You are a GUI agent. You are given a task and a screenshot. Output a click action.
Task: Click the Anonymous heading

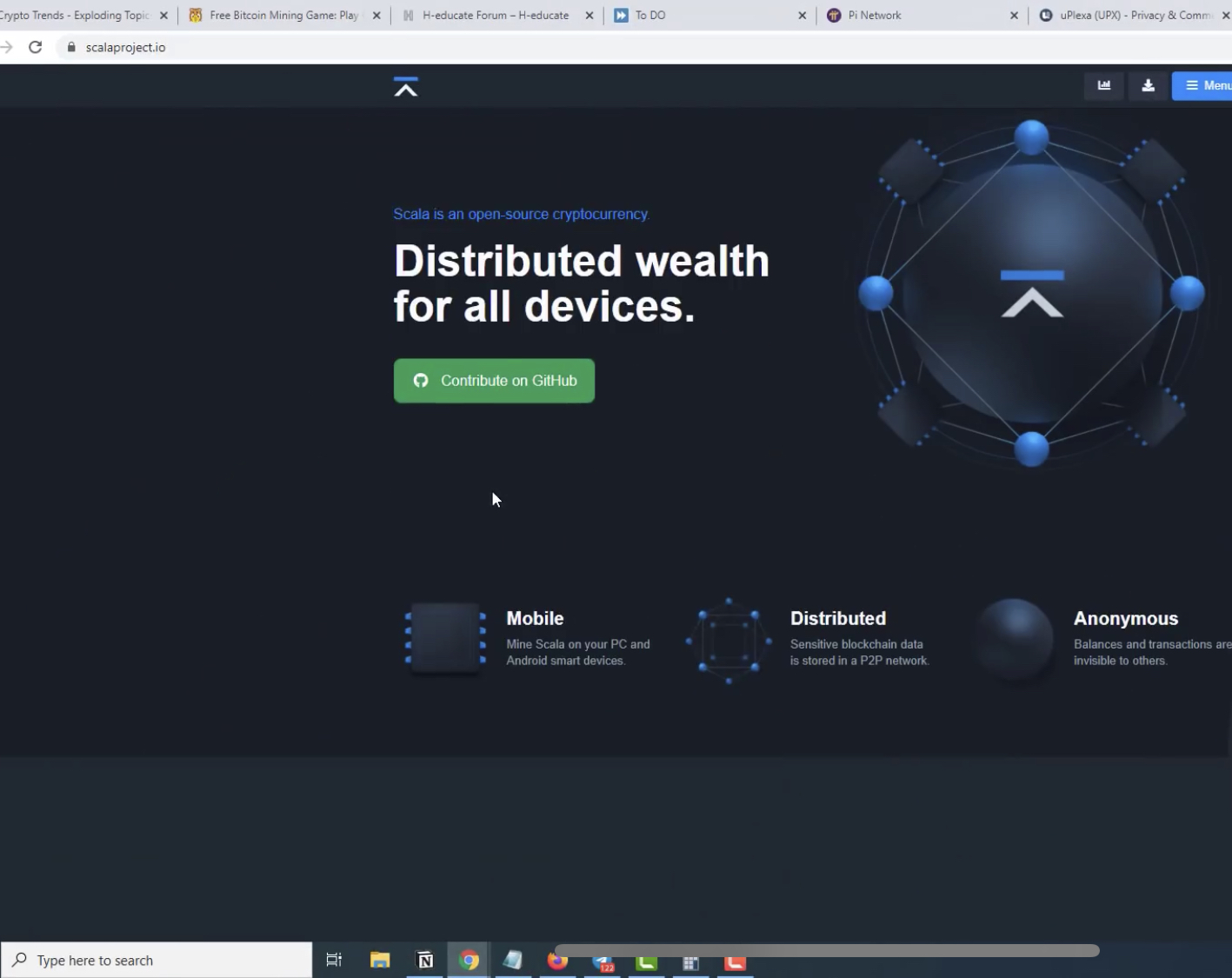click(1125, 618)
